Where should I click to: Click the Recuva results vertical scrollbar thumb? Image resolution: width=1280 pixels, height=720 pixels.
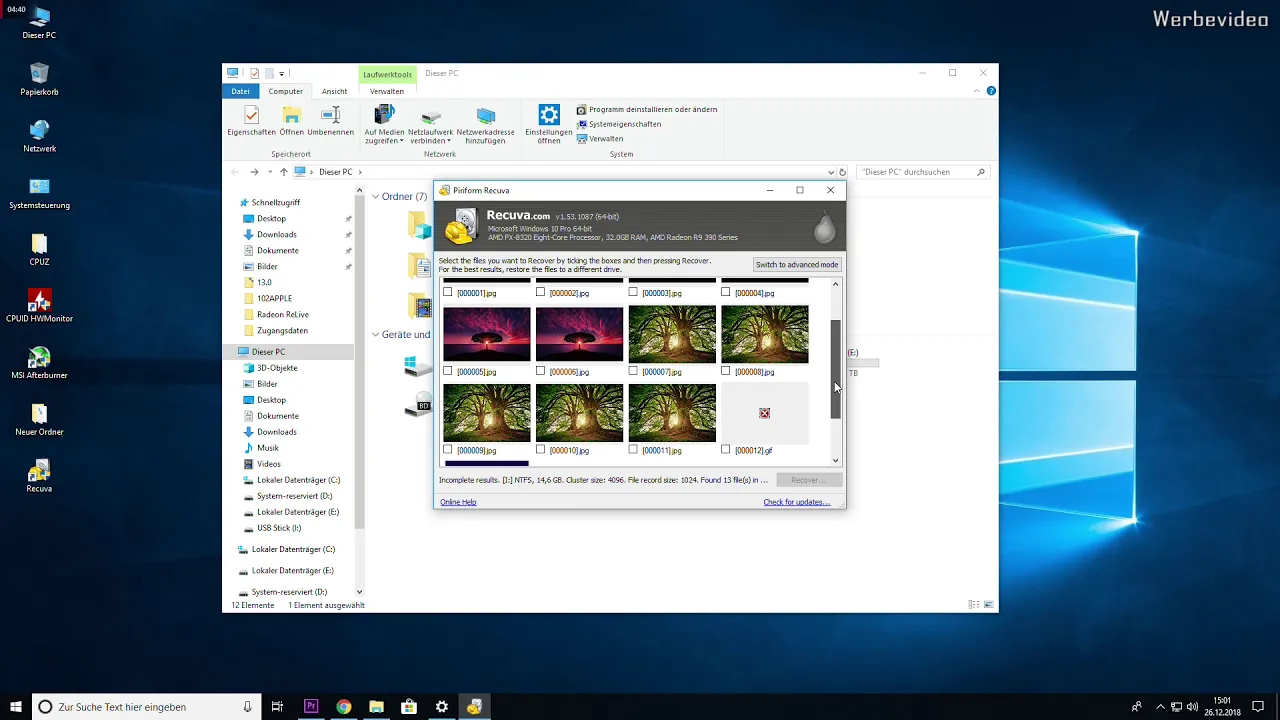tap(836, 369)
